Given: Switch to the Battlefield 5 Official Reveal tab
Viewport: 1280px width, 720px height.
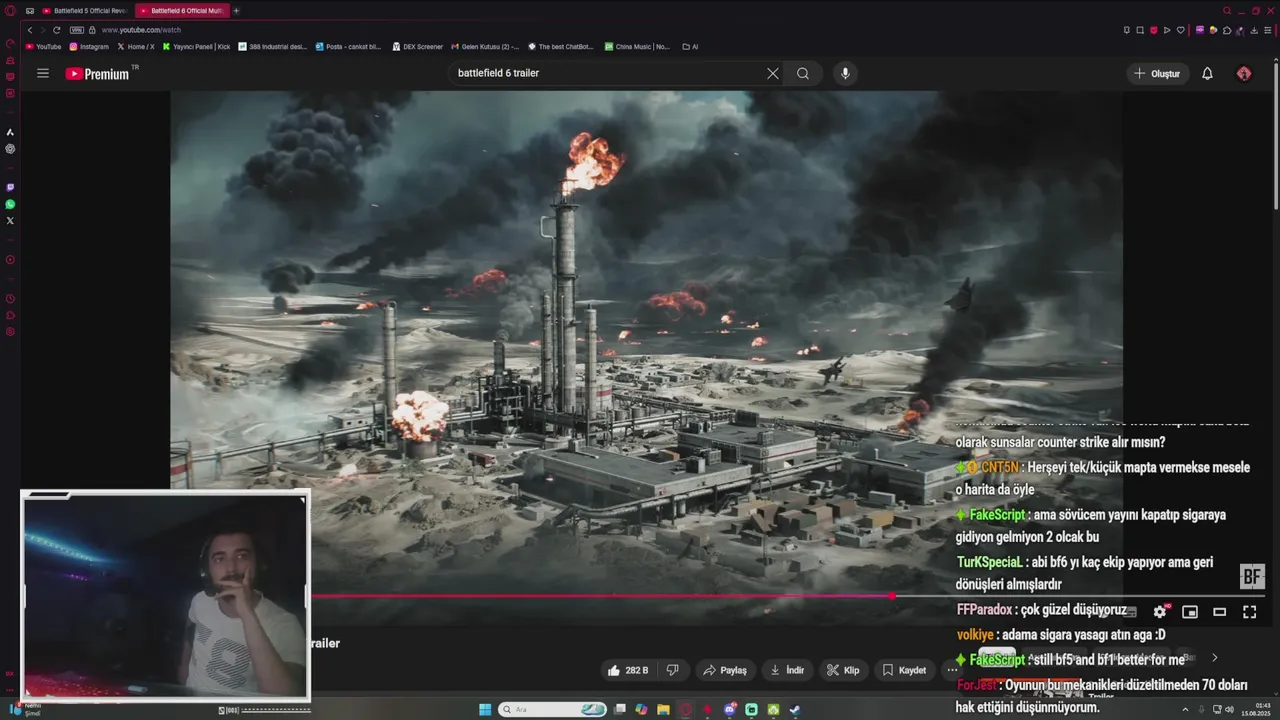Looking at the screenshot, I should point(84,10).
